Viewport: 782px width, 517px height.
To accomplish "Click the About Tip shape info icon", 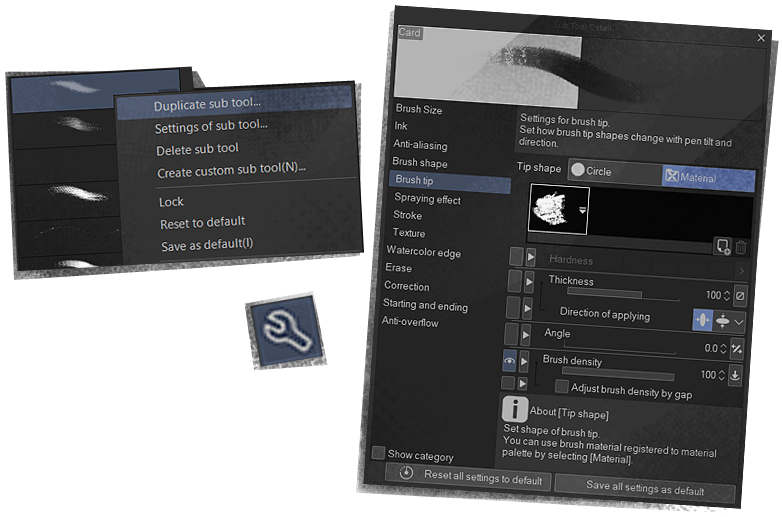I will tap(514, 409).
